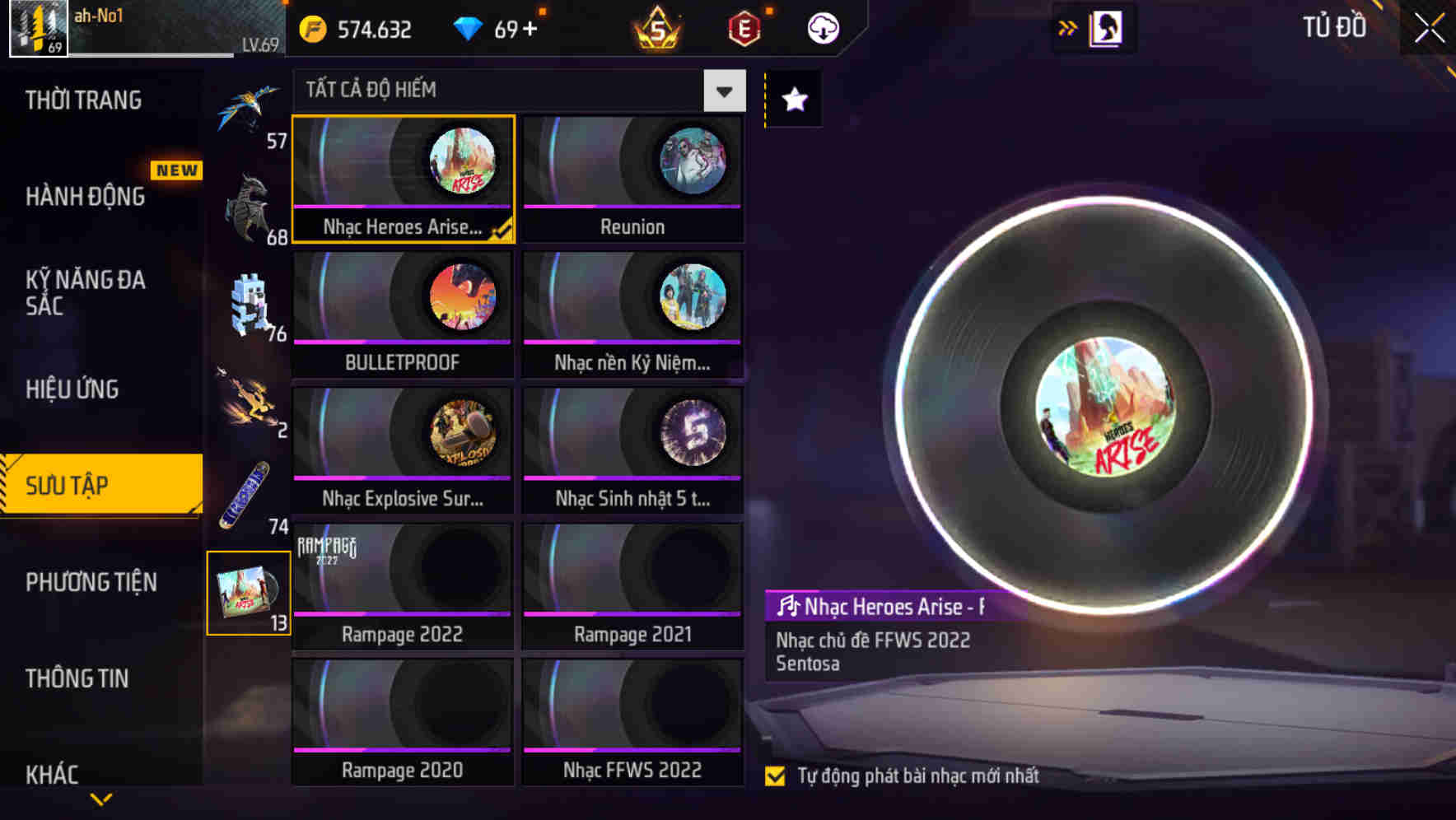Screen dimensions: 1456x820
Task: Select the Nhạc FFWS 2022 track
Action: click(632, 722)
